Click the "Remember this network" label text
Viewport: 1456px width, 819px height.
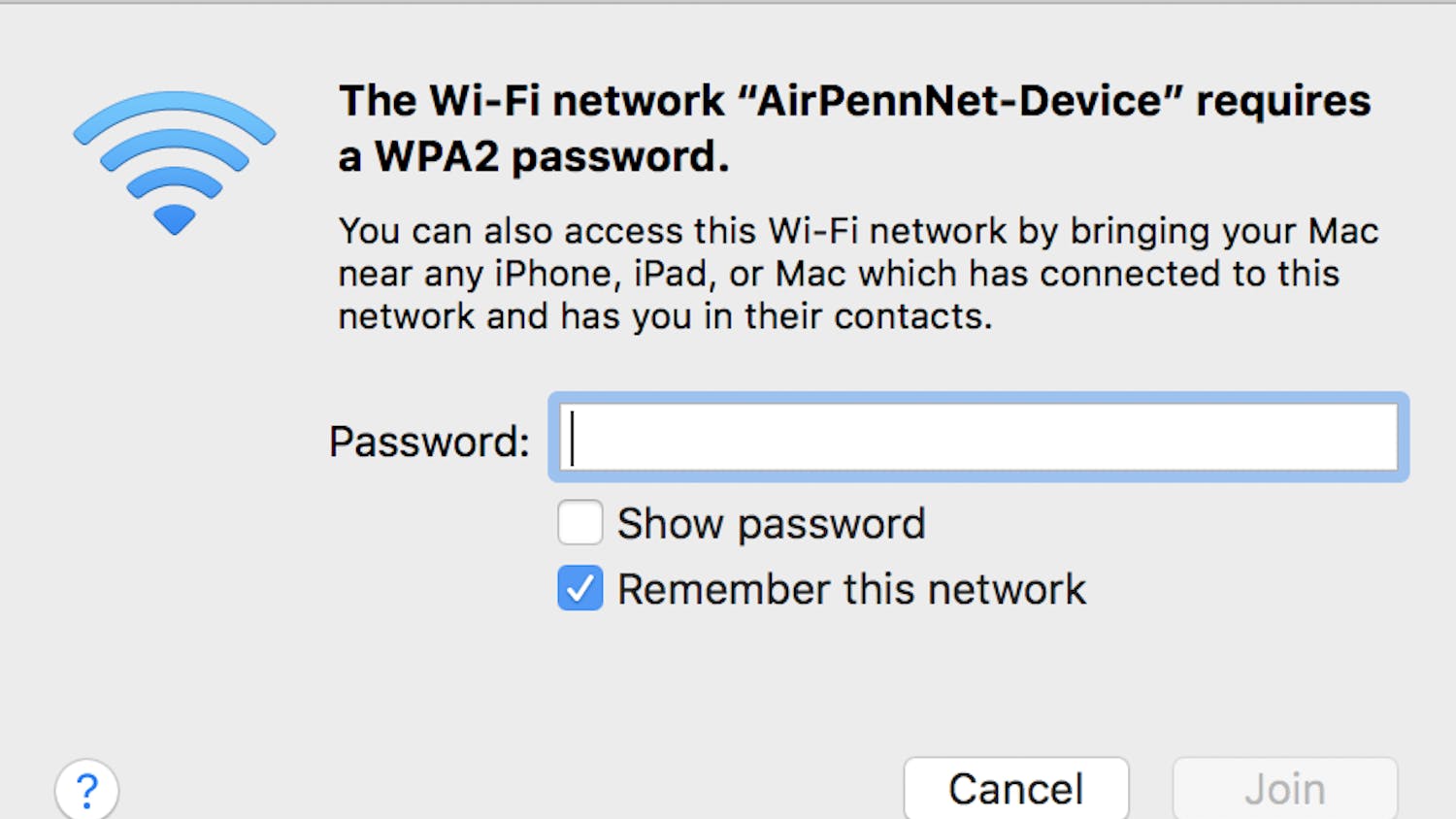851,590
